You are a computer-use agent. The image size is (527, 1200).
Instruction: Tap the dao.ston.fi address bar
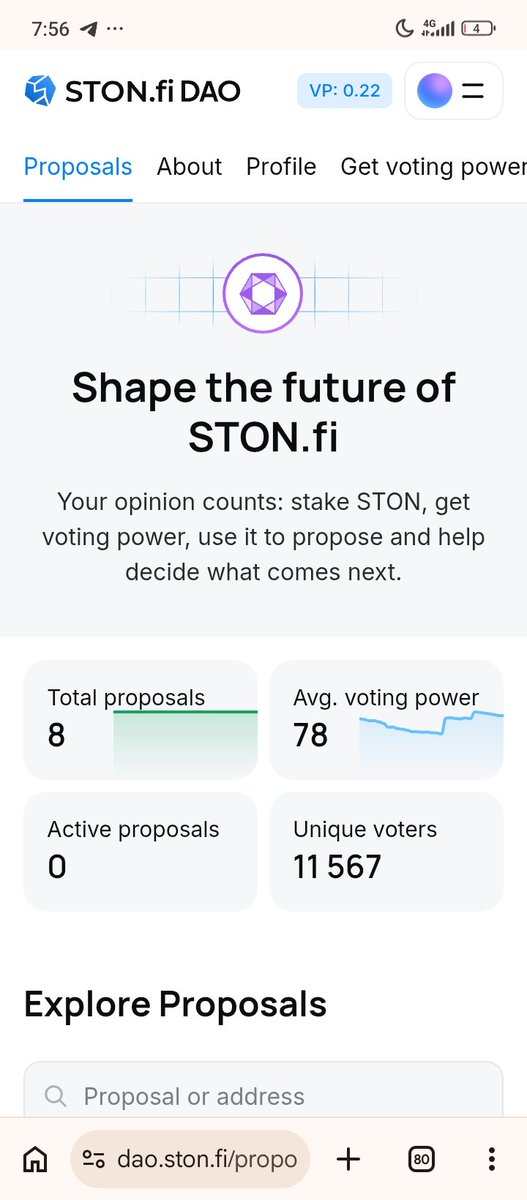point(190,1159)
